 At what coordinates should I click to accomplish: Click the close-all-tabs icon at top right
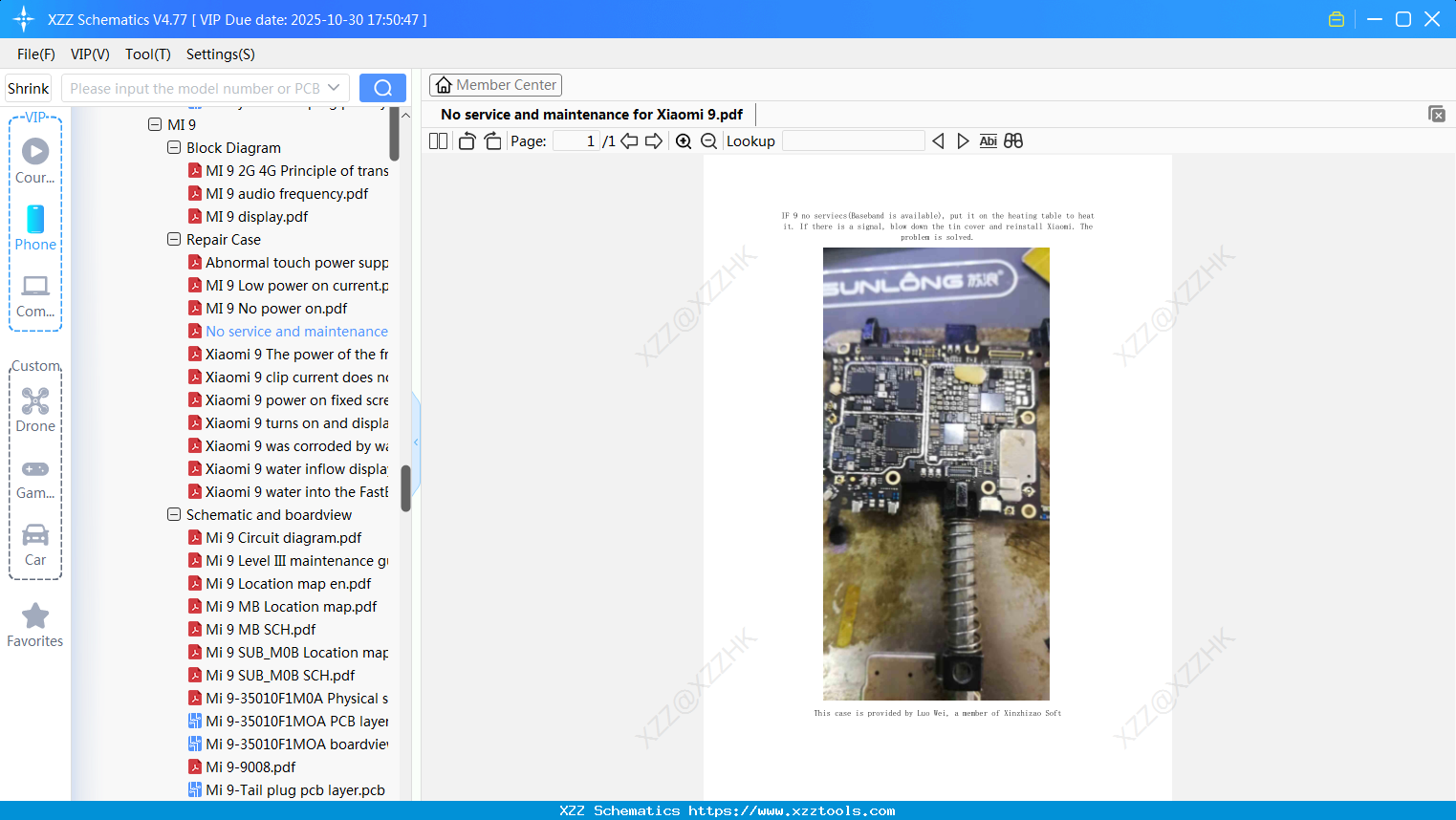click(1437, 114)
